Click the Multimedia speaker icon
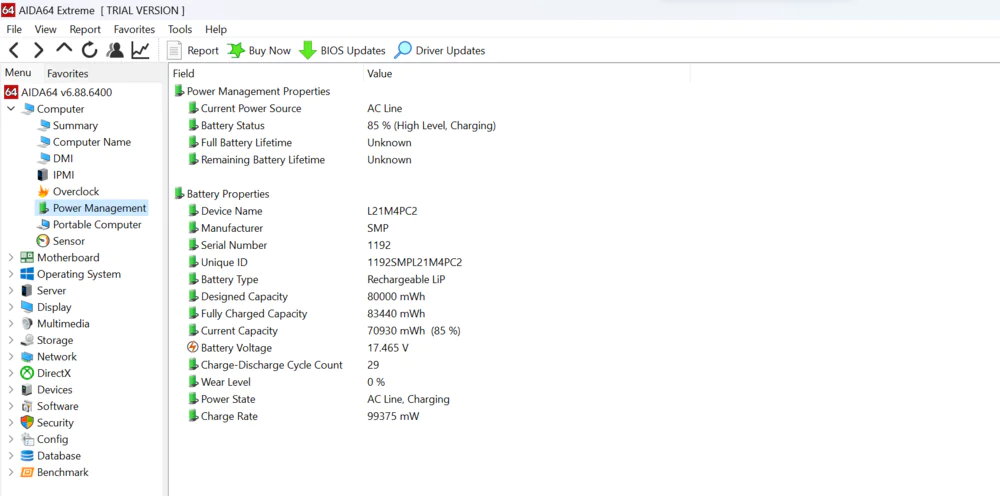Screen dimensions: 1000x496 click(x=27, y=324)
